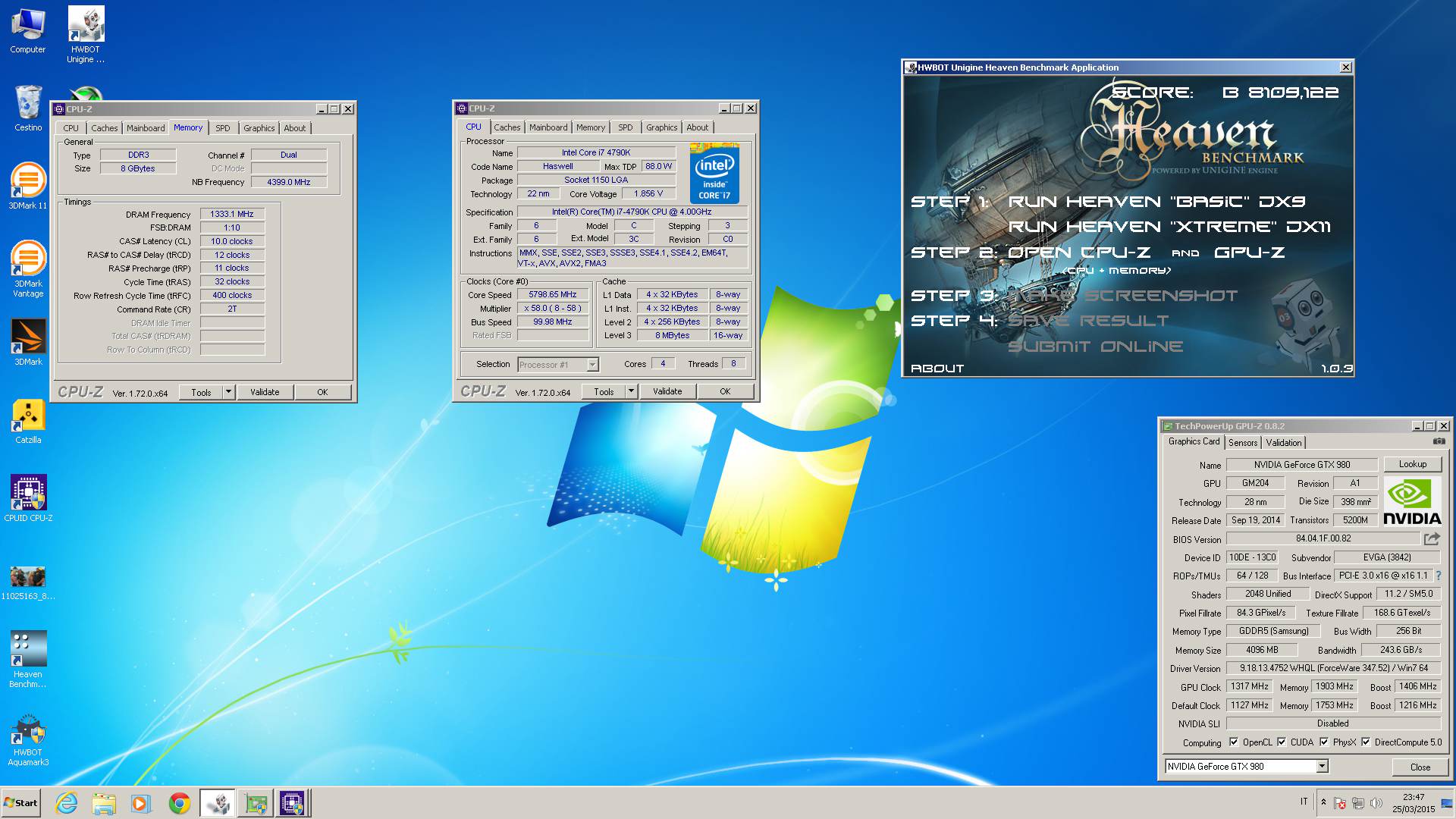Image resolution: width=1456 pixels, height=819 pixels.
Task: Open Tools dropdown arrow in CPU window
Action: pos(631,391)
